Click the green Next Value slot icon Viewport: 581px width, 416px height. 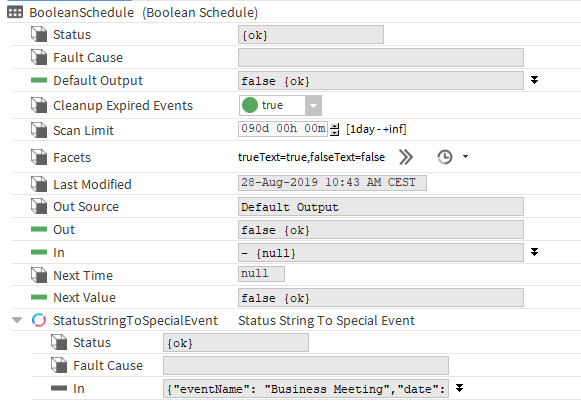[x=39, y=297]
